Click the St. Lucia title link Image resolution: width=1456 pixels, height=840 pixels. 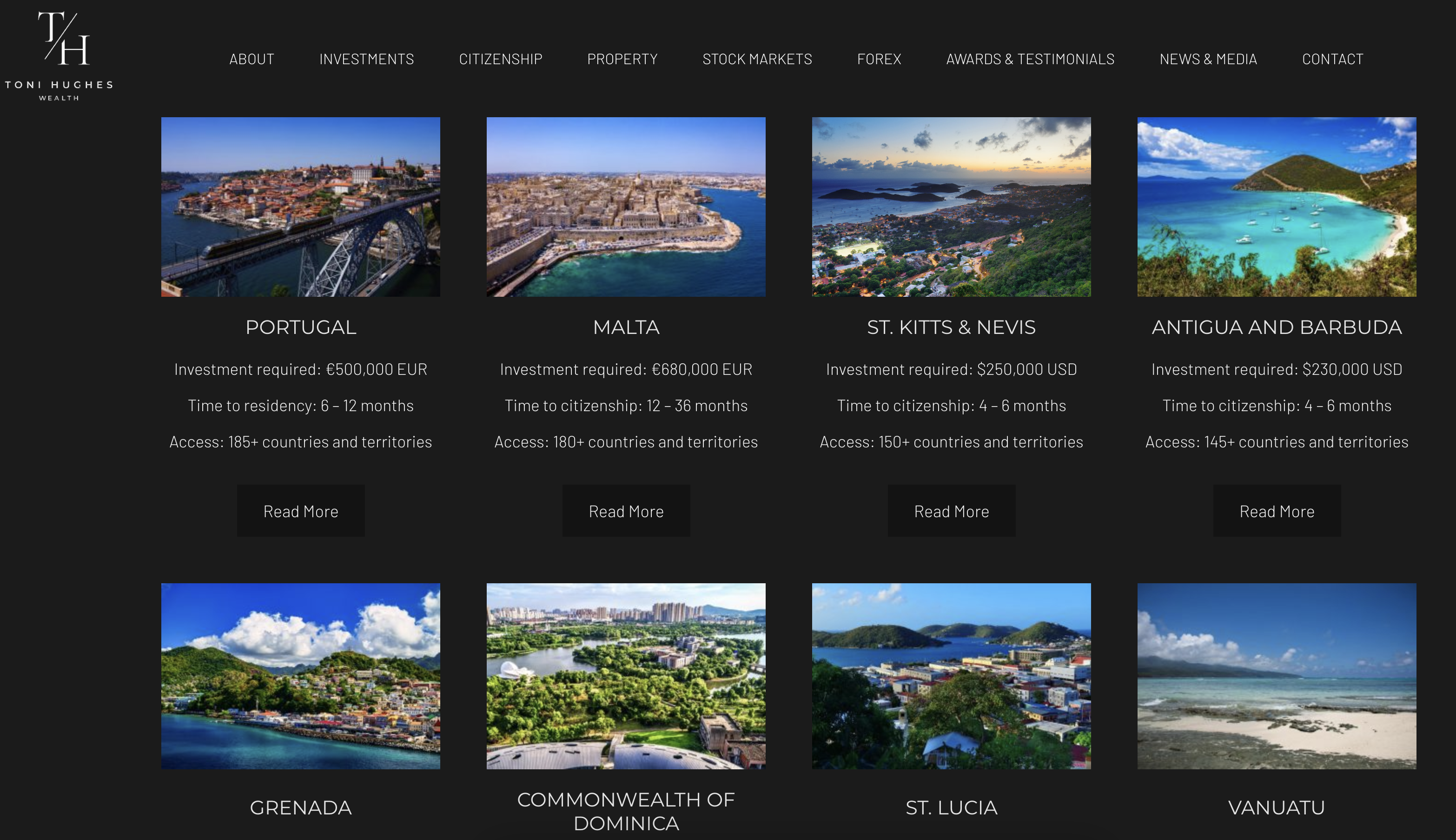pos(951,807)
